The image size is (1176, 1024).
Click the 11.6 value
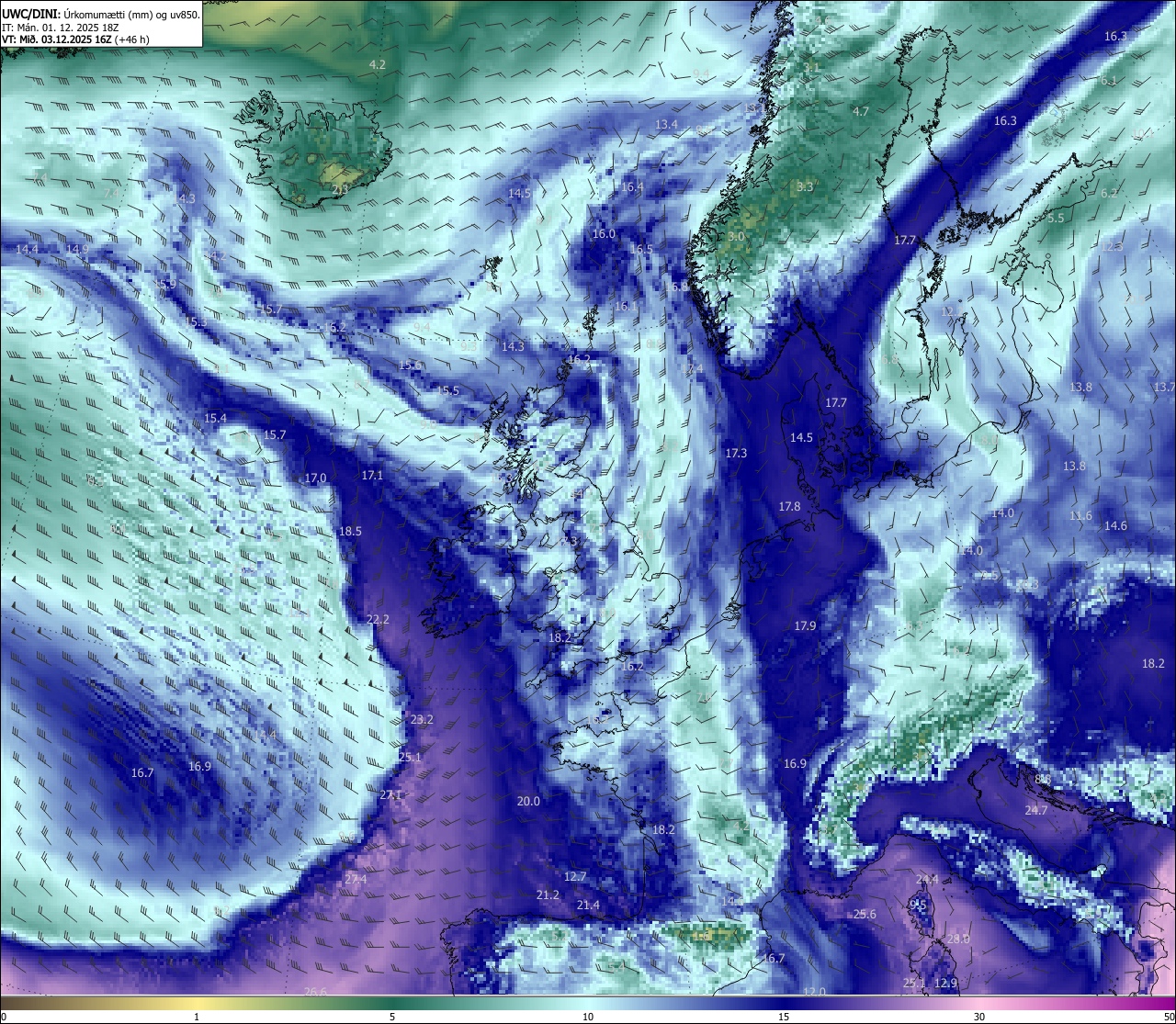tap(1080, 515)
